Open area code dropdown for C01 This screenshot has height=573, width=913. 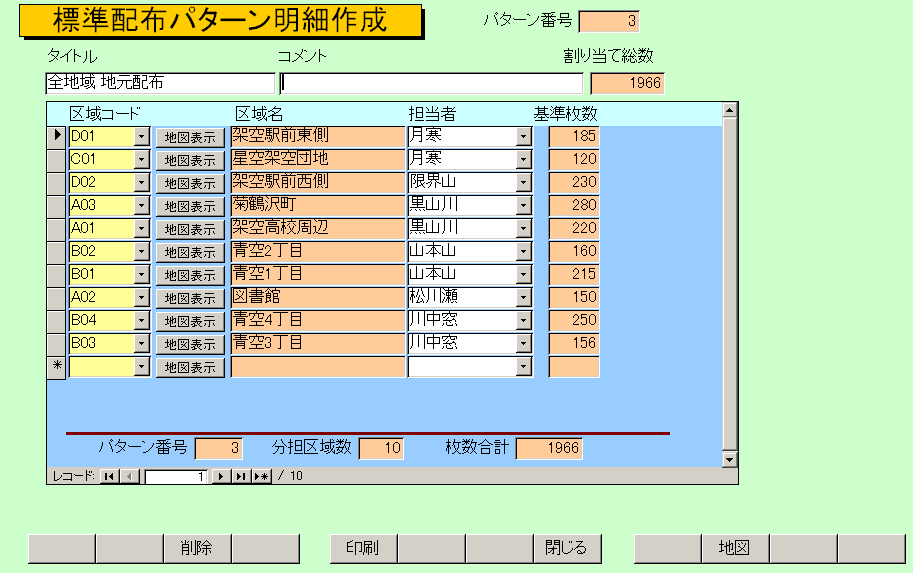[x=141, y=160]
